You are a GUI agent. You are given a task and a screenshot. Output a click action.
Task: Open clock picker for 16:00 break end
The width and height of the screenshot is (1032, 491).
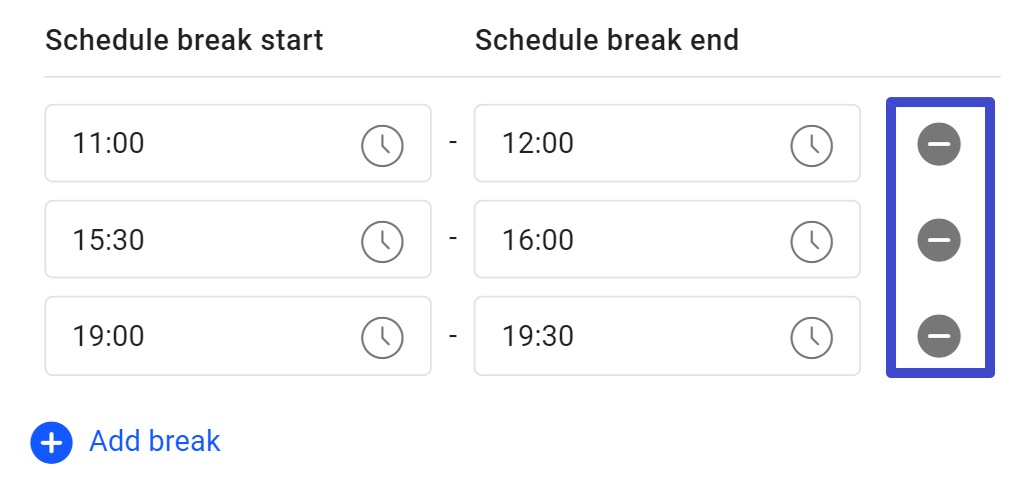[812, 242]
